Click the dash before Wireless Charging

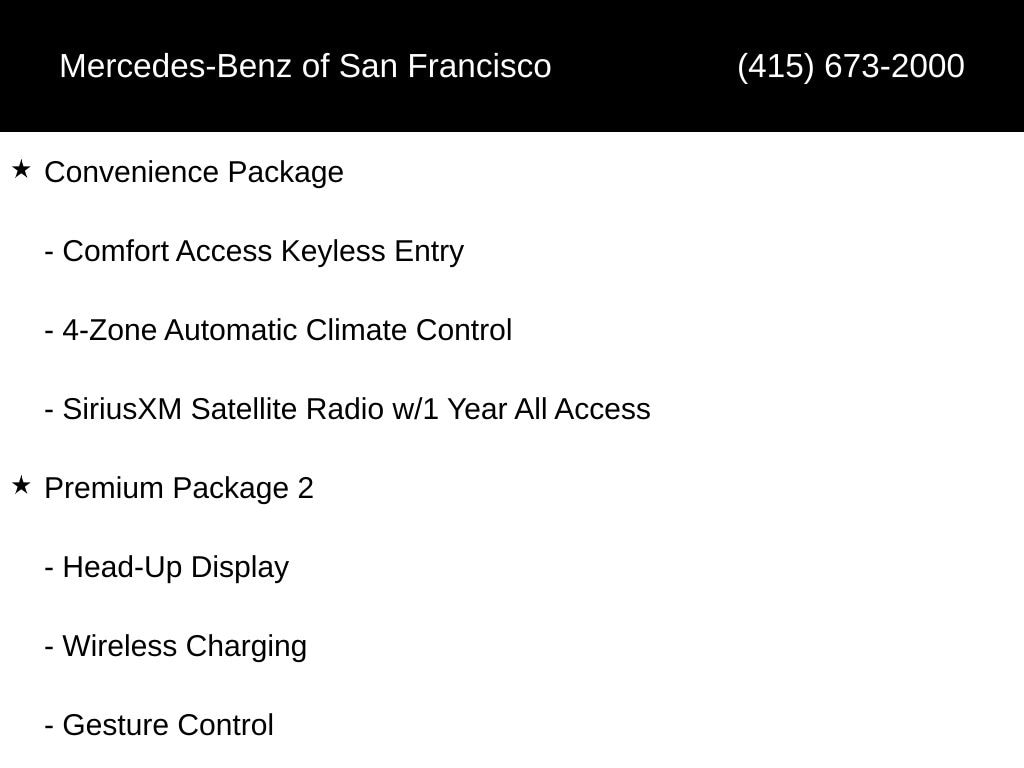(x=49, y=649)
